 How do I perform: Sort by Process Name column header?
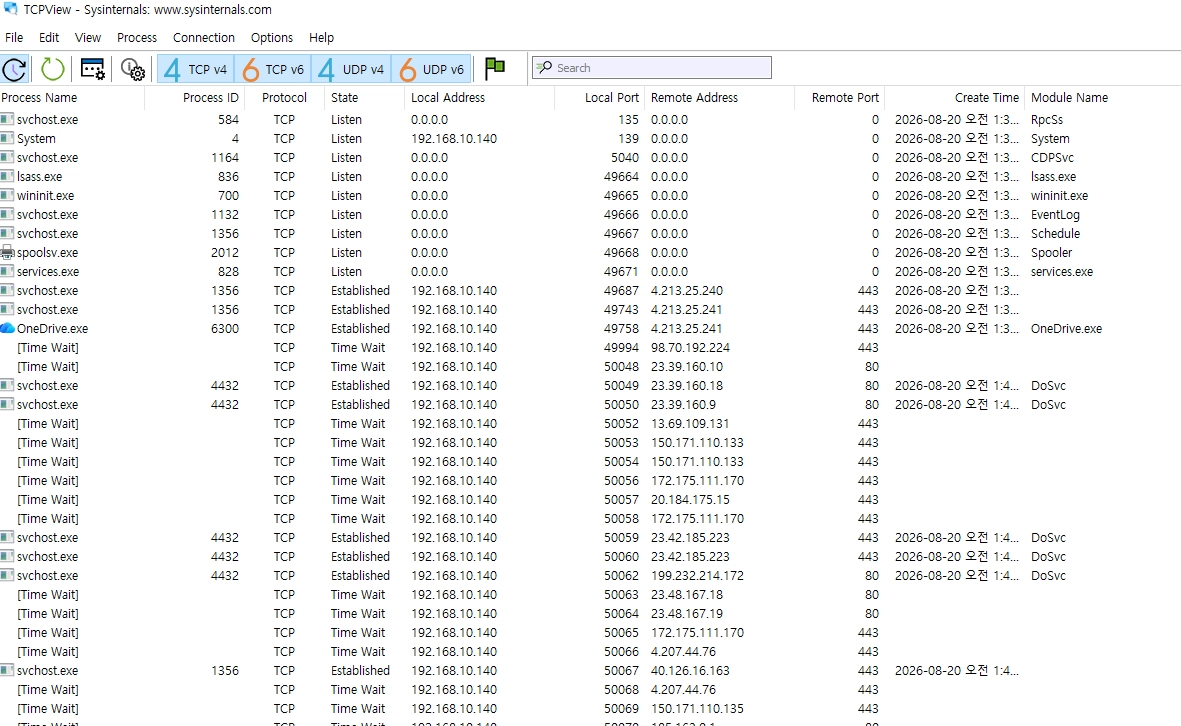pos(72,98)
